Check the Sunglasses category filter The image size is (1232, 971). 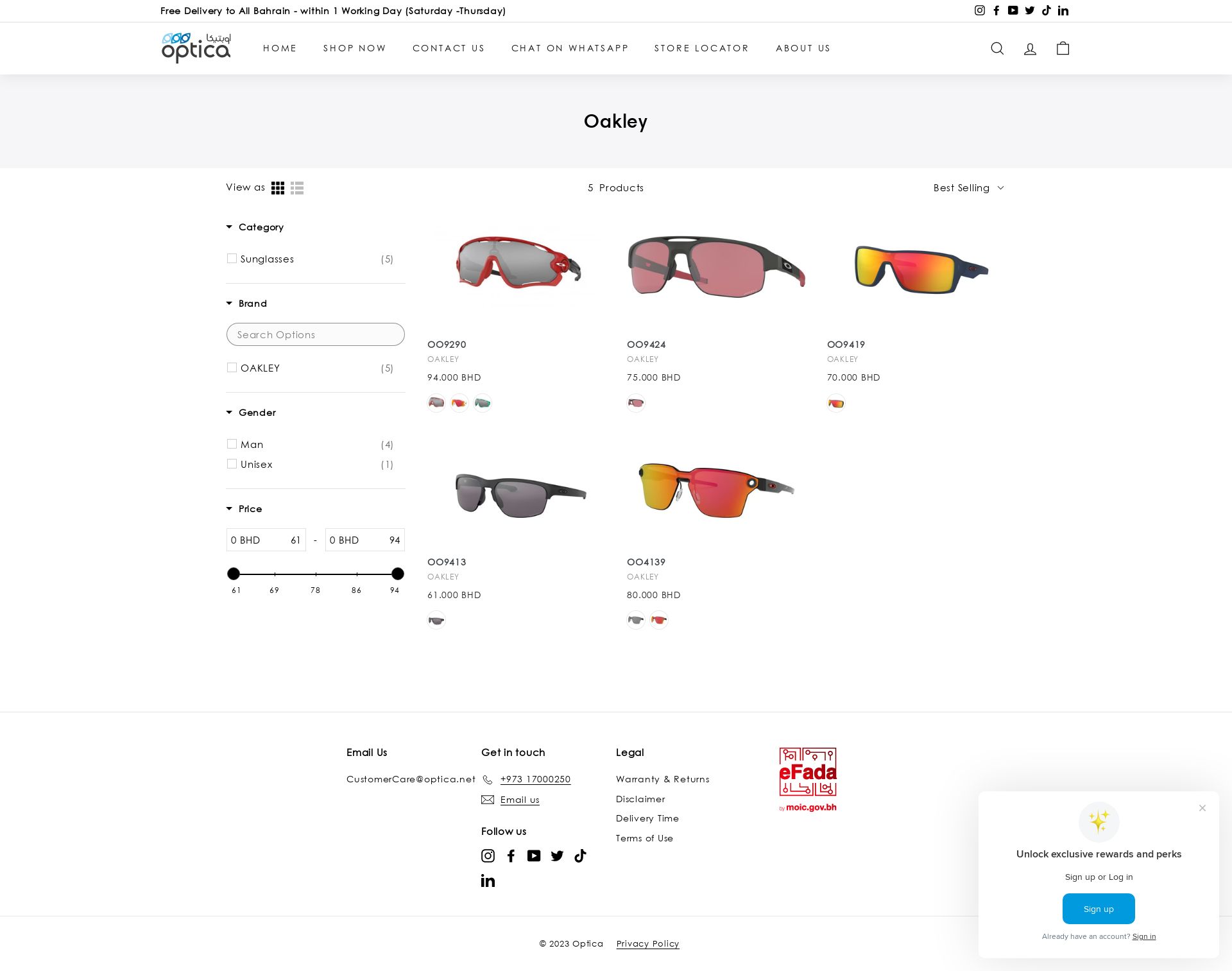coord(232,259)
